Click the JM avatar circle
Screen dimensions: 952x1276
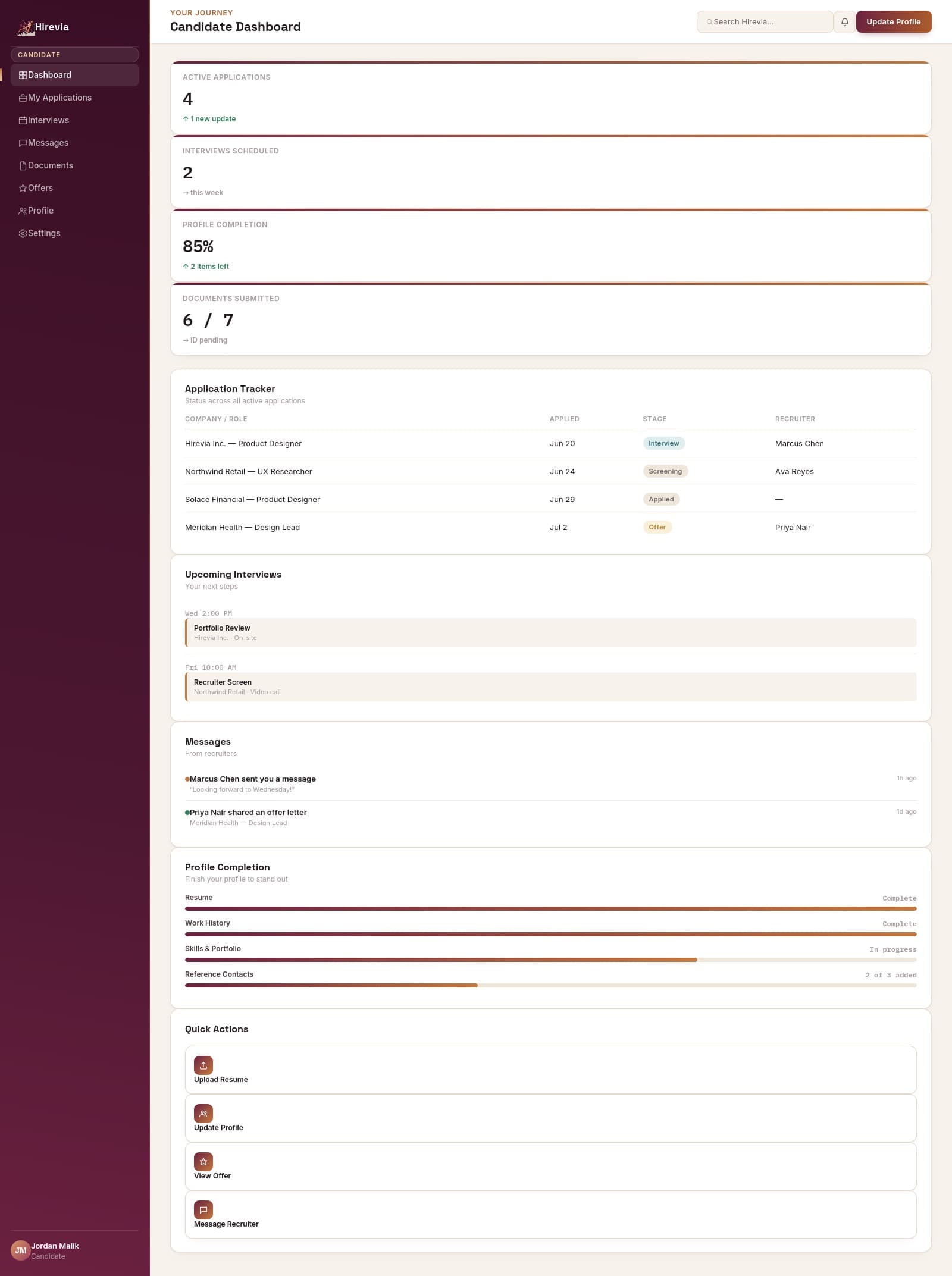click(x=21, y=1250)
